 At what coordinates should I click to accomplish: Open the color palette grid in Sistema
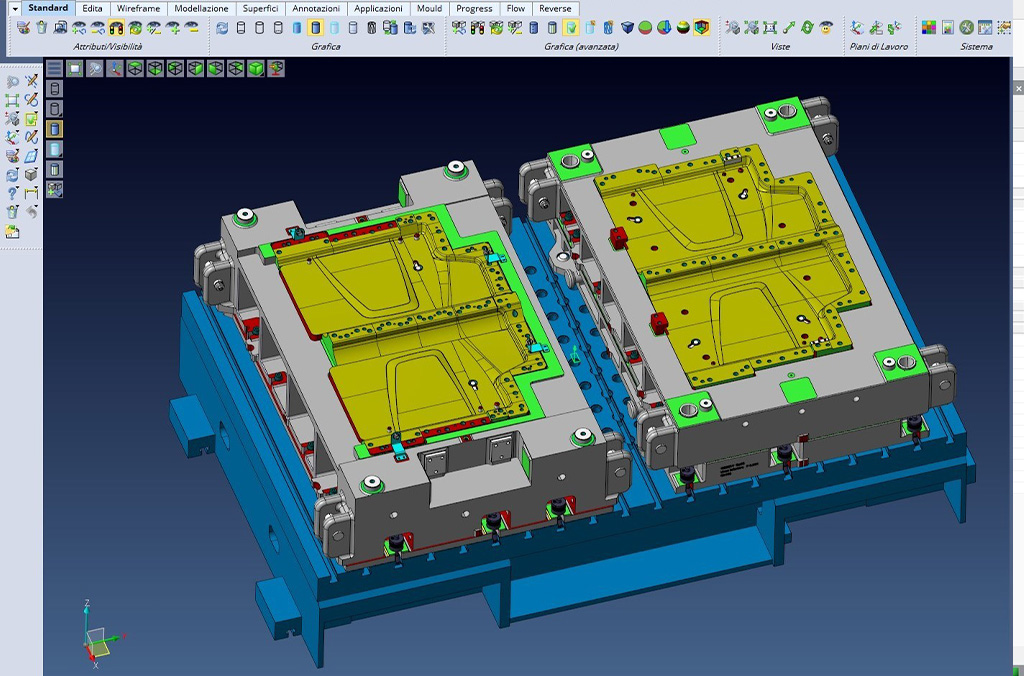929,28
